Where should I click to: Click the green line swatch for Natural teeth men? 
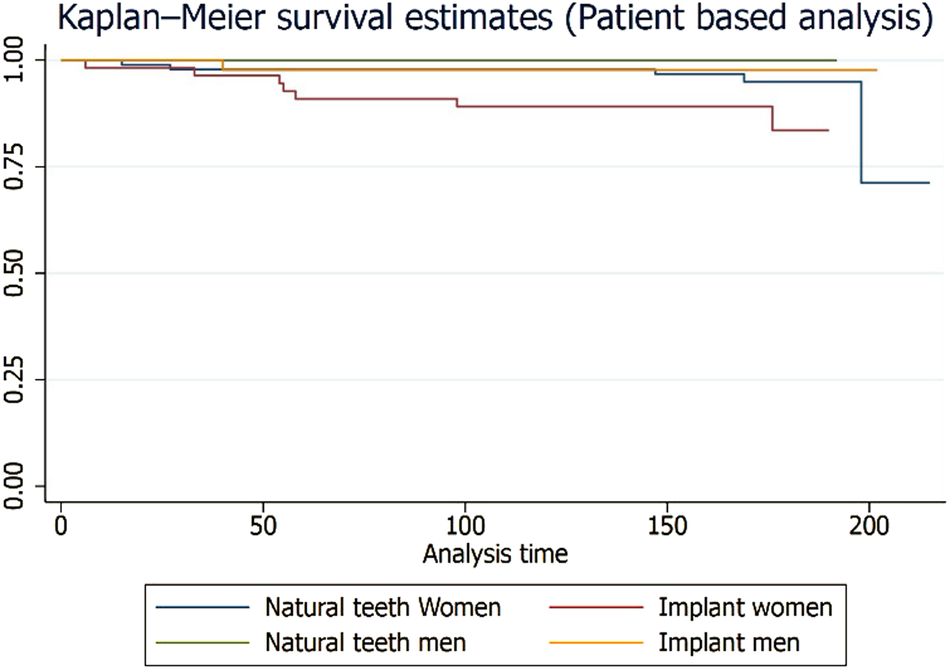click(202, 638)
